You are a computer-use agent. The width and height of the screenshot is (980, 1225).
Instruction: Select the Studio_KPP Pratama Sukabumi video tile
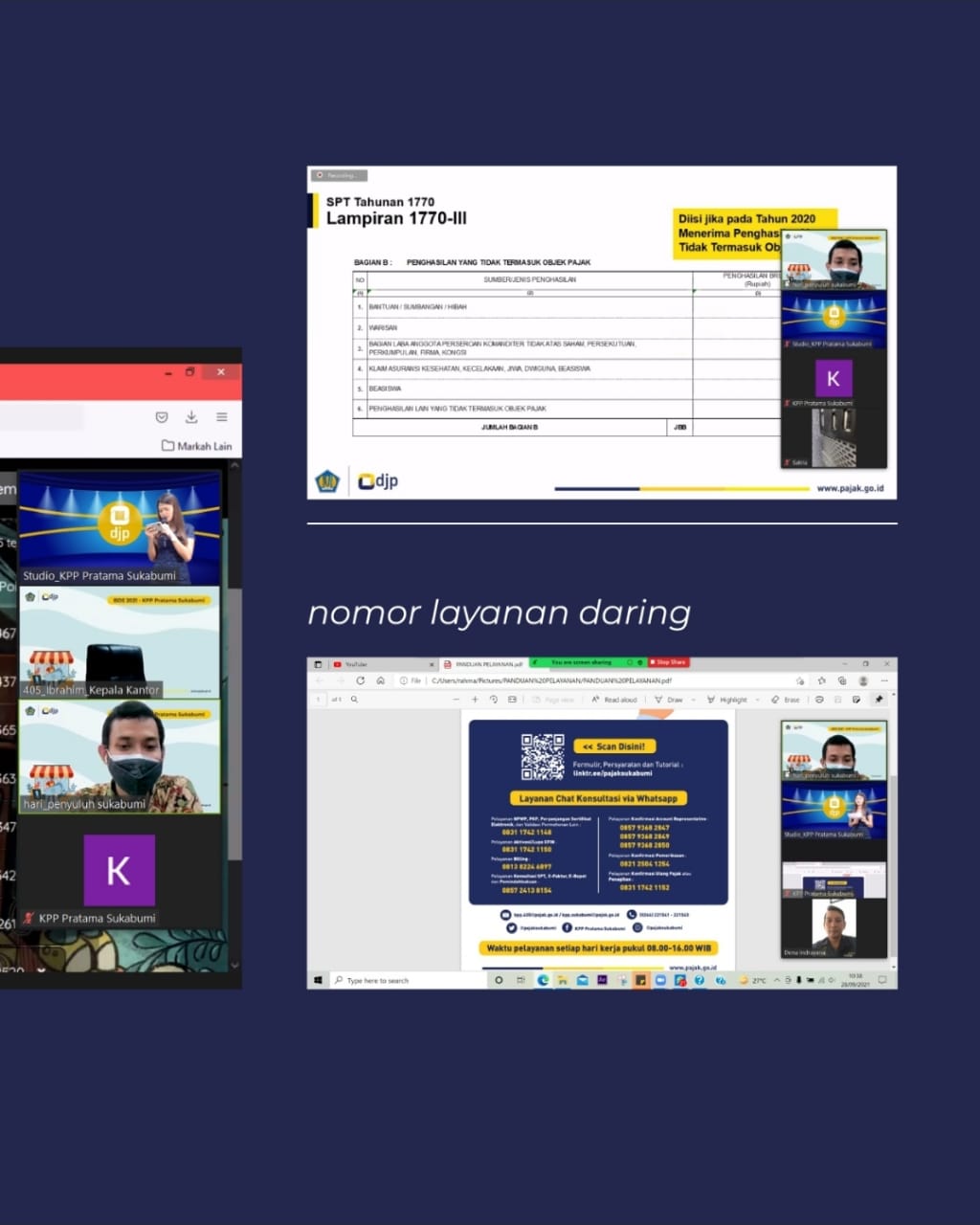coord(120,528)
